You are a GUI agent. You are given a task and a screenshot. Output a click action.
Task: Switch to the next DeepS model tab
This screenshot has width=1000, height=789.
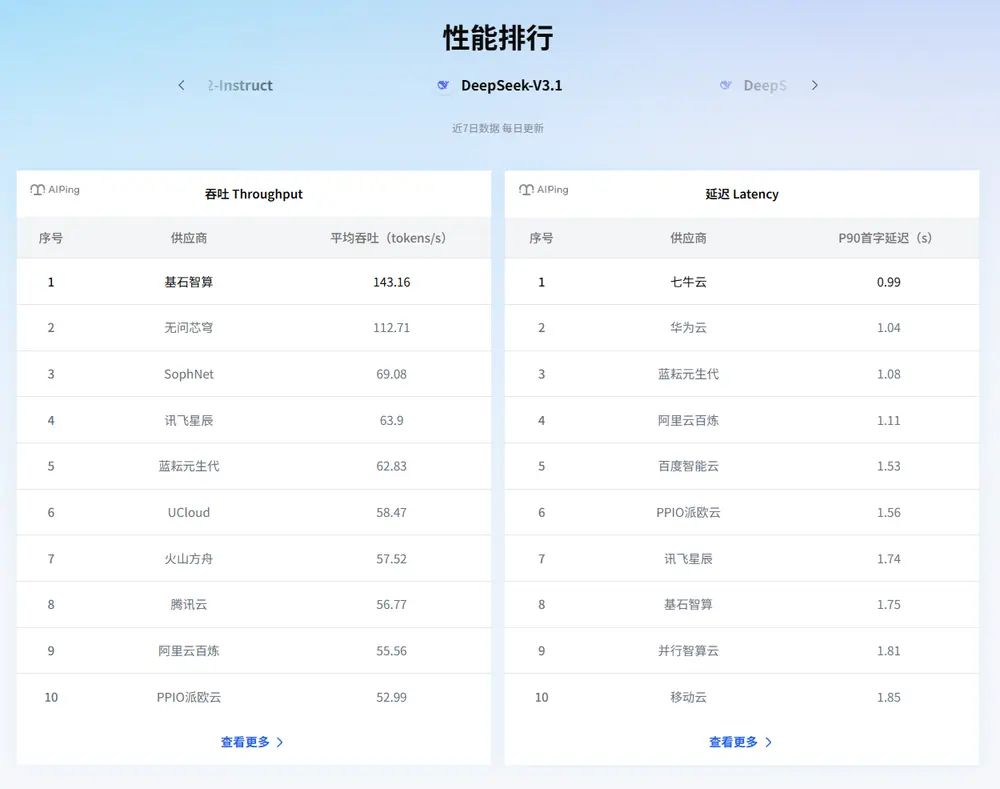pos(764,86)
